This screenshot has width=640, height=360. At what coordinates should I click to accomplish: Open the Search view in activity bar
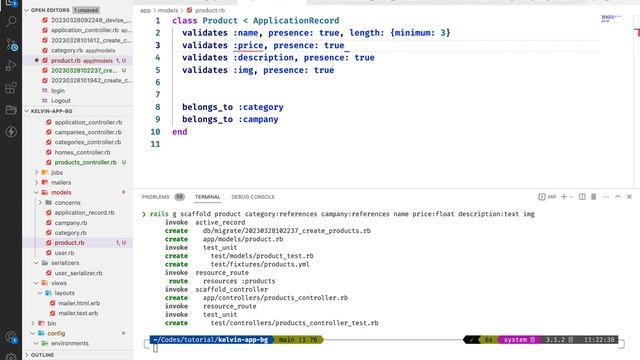pos(11,21)
